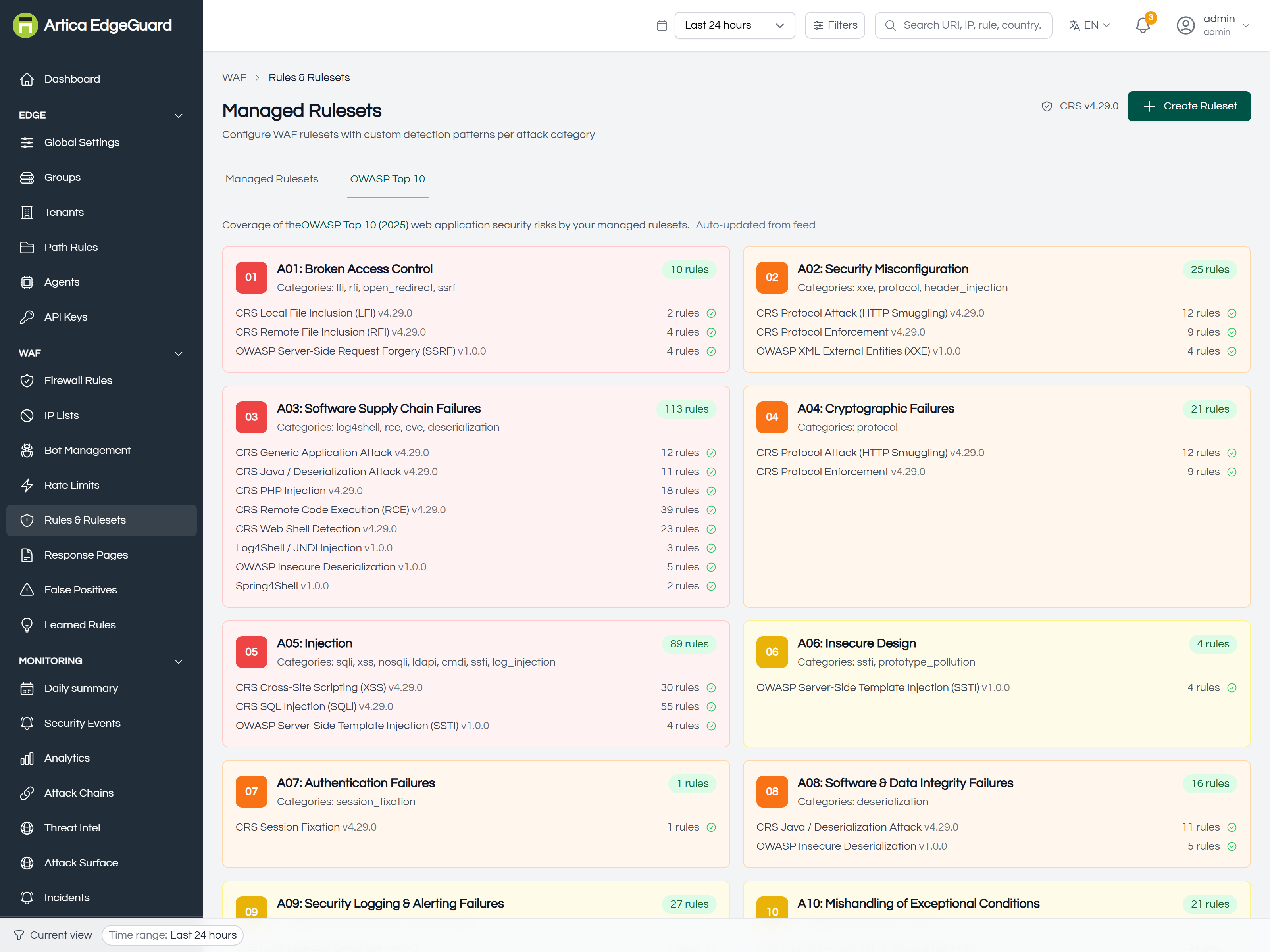This screenshot has height=952, width=1270.
Task: Click the Firewall Rules shield icon
Action: pos(27,380)
